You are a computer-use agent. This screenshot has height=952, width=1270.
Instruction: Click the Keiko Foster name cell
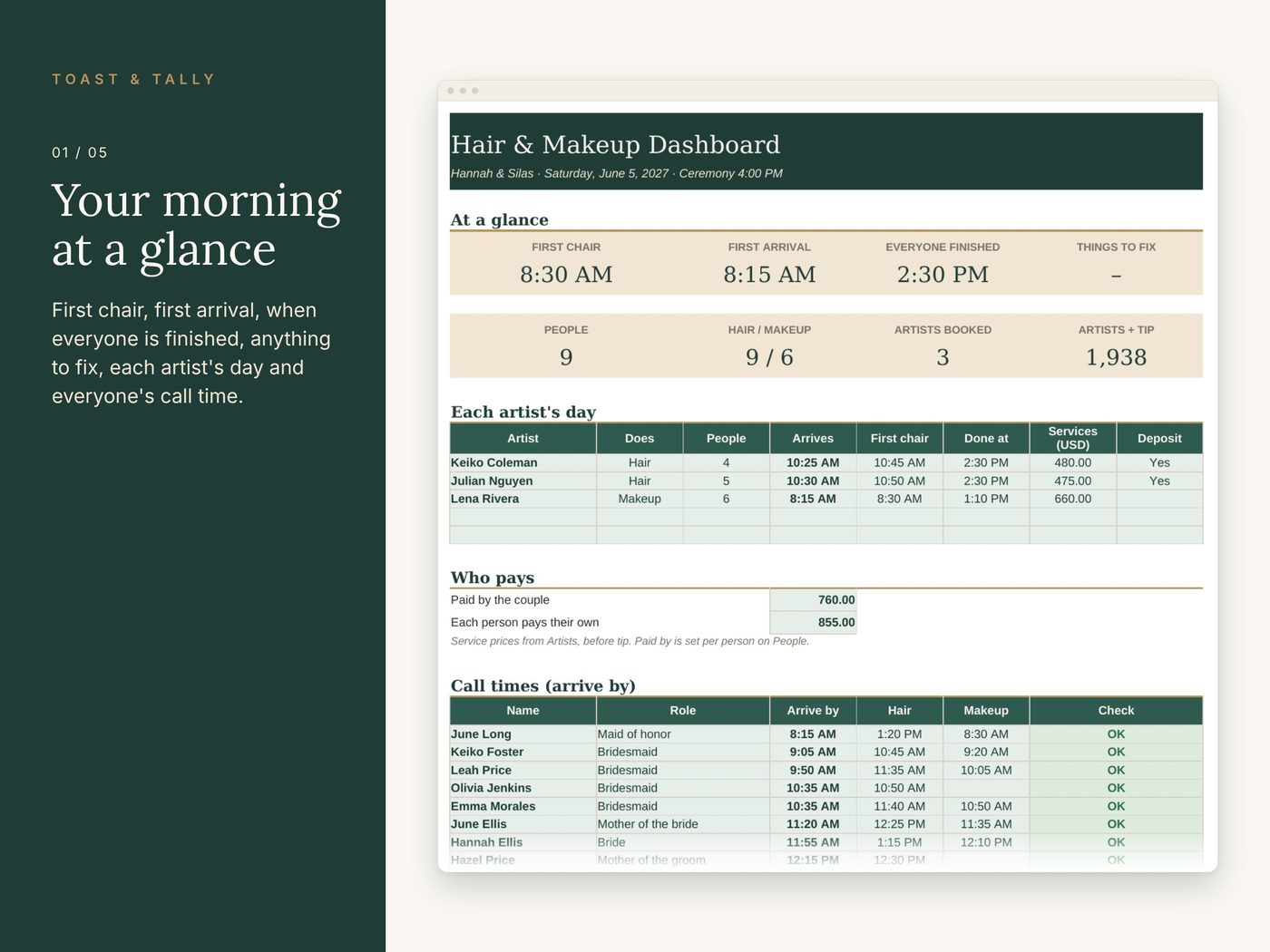click(x=523, y=752)
